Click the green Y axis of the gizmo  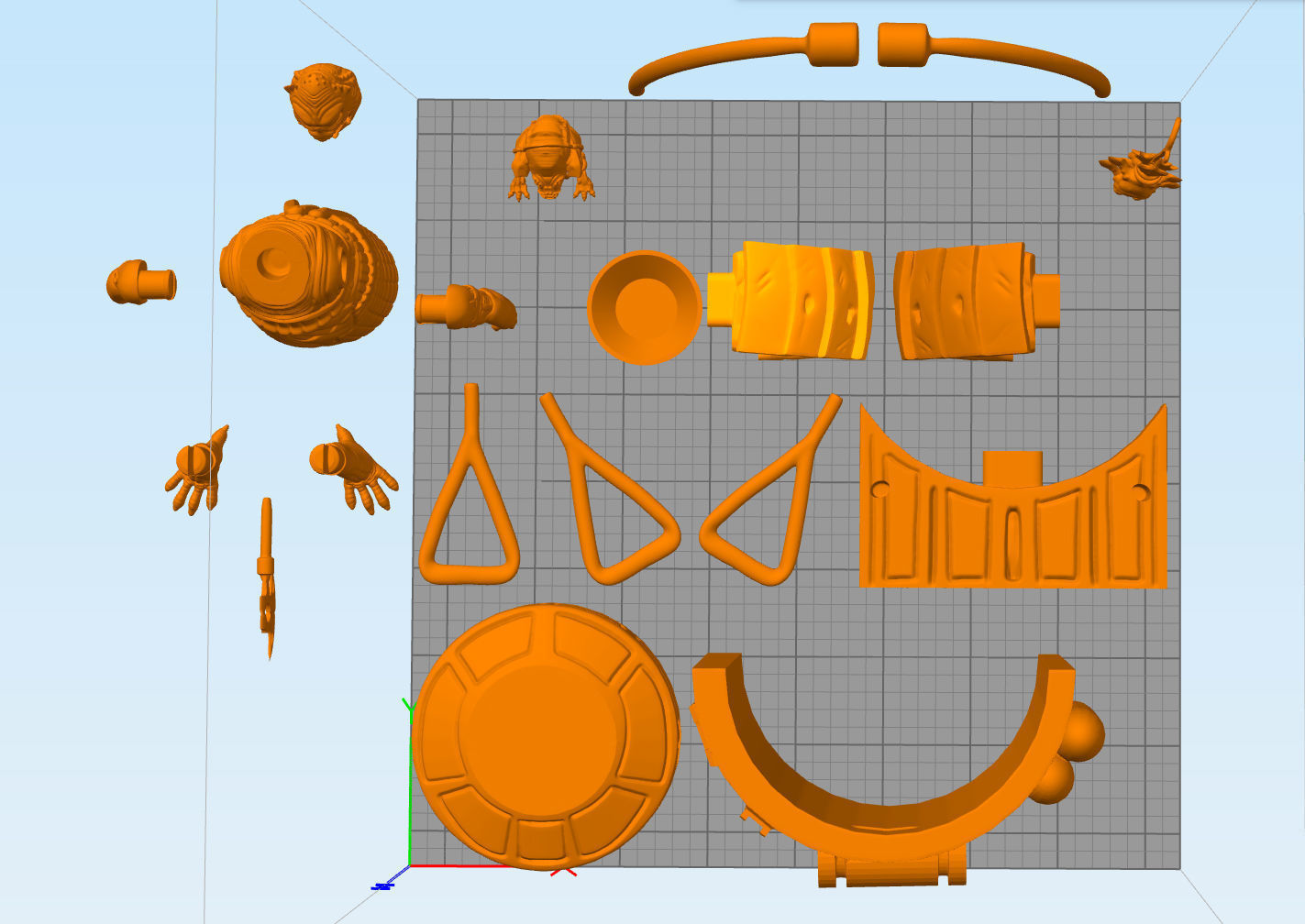(x=408, y=784)
